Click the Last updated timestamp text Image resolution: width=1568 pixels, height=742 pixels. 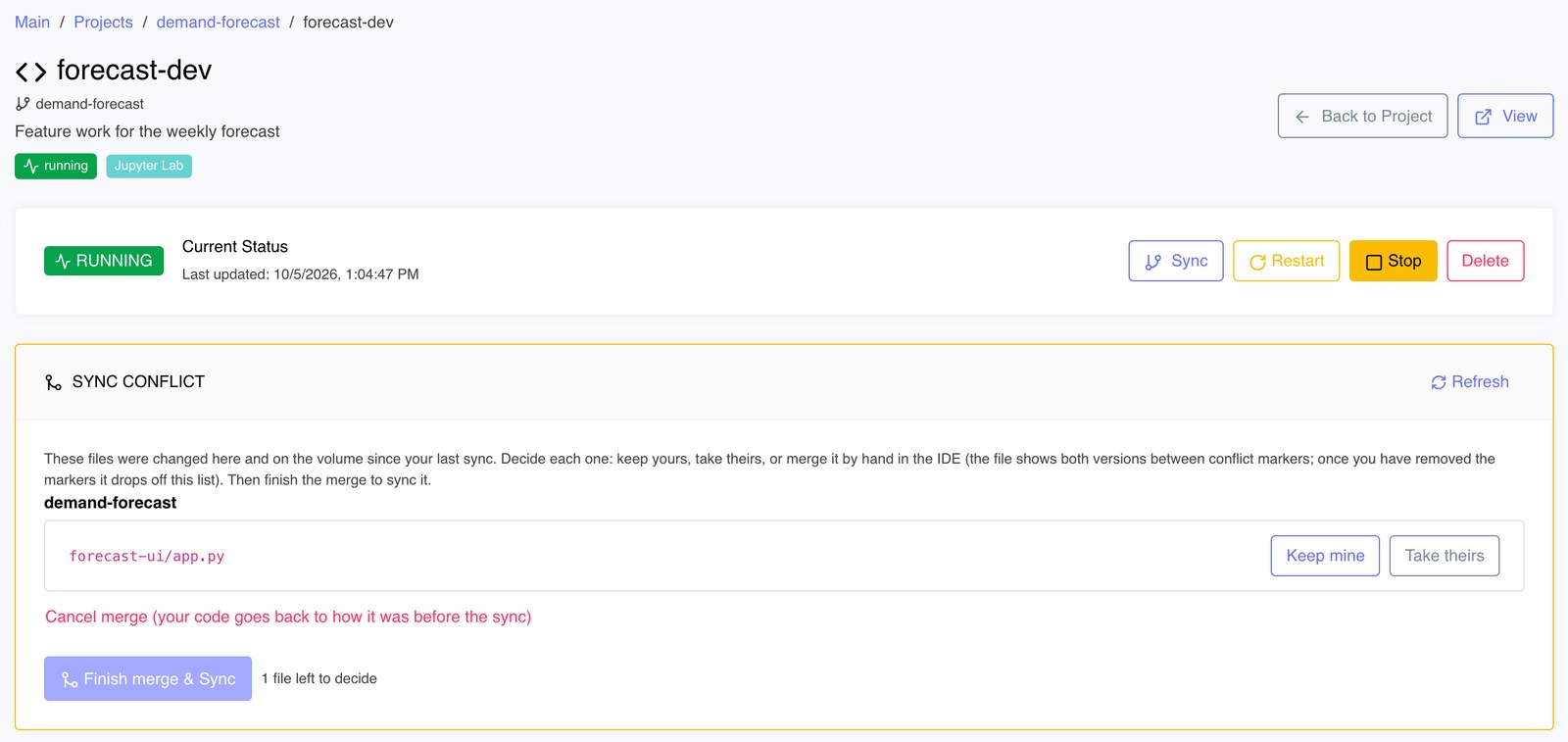301,274
